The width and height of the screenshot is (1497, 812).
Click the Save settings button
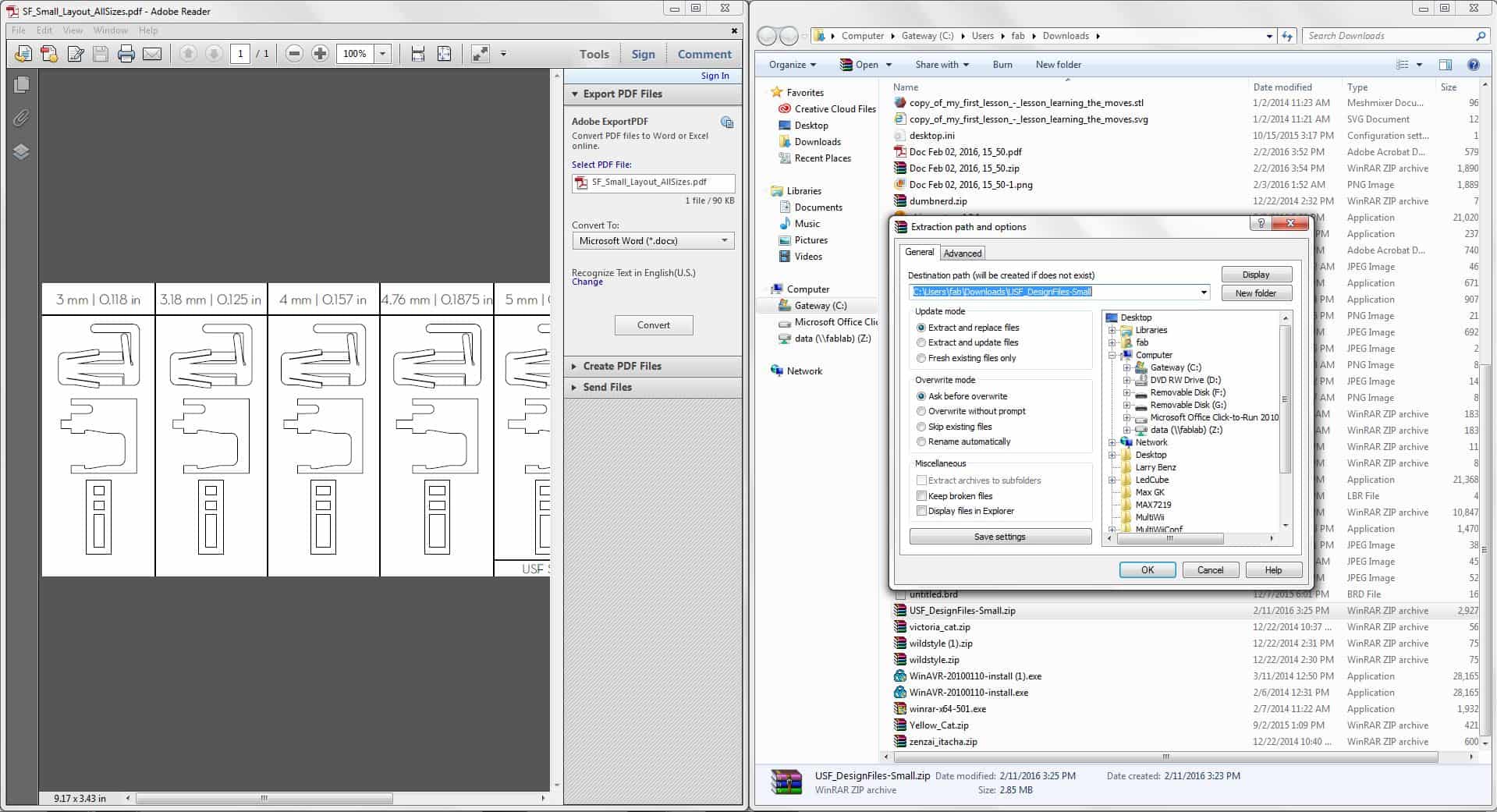pyautogui.click(x=1000, y=537)
